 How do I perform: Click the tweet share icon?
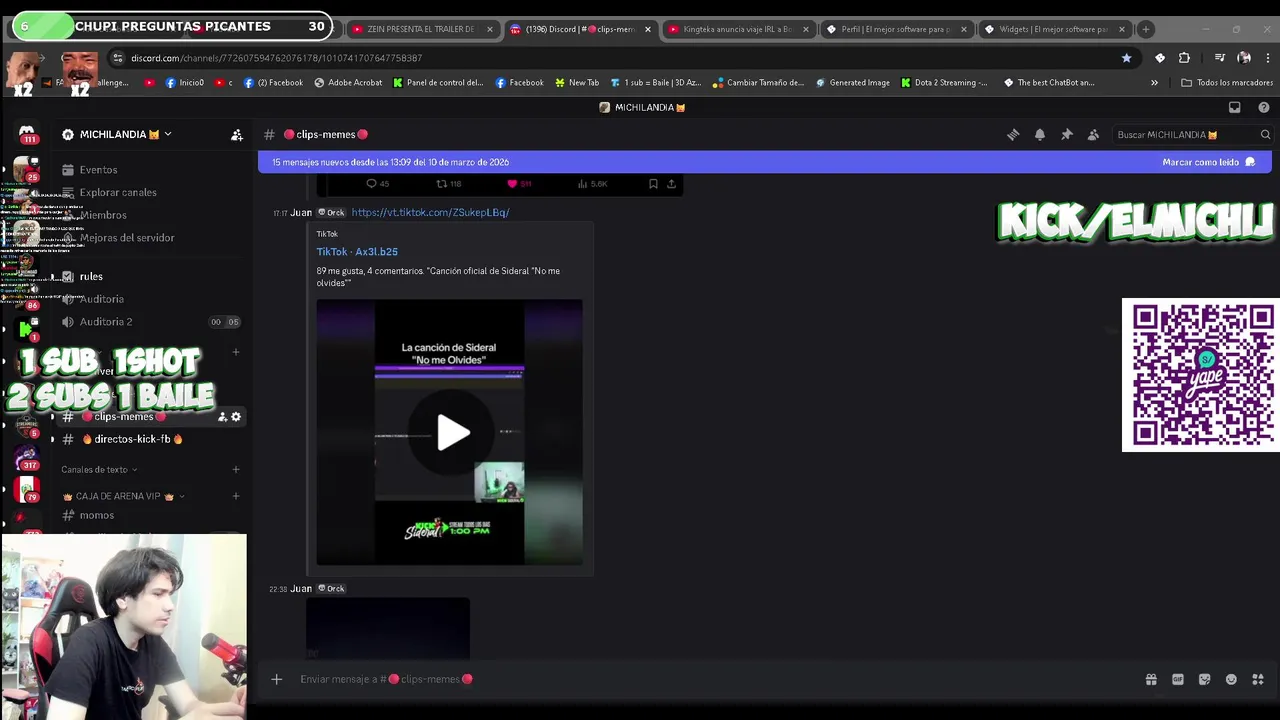pos(671,184)
